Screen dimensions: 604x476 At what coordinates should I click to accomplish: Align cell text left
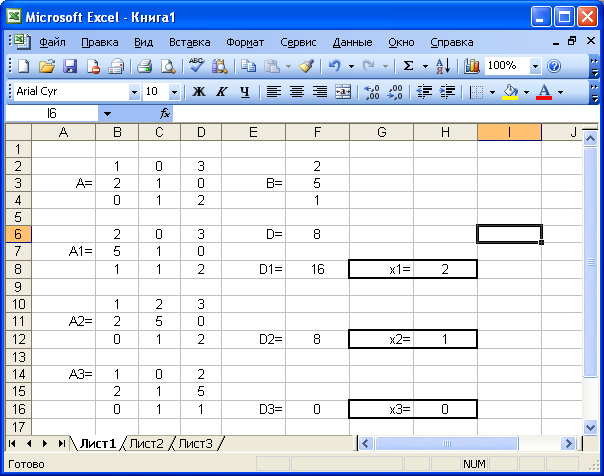pyautogui.click(x=273, y=92)
